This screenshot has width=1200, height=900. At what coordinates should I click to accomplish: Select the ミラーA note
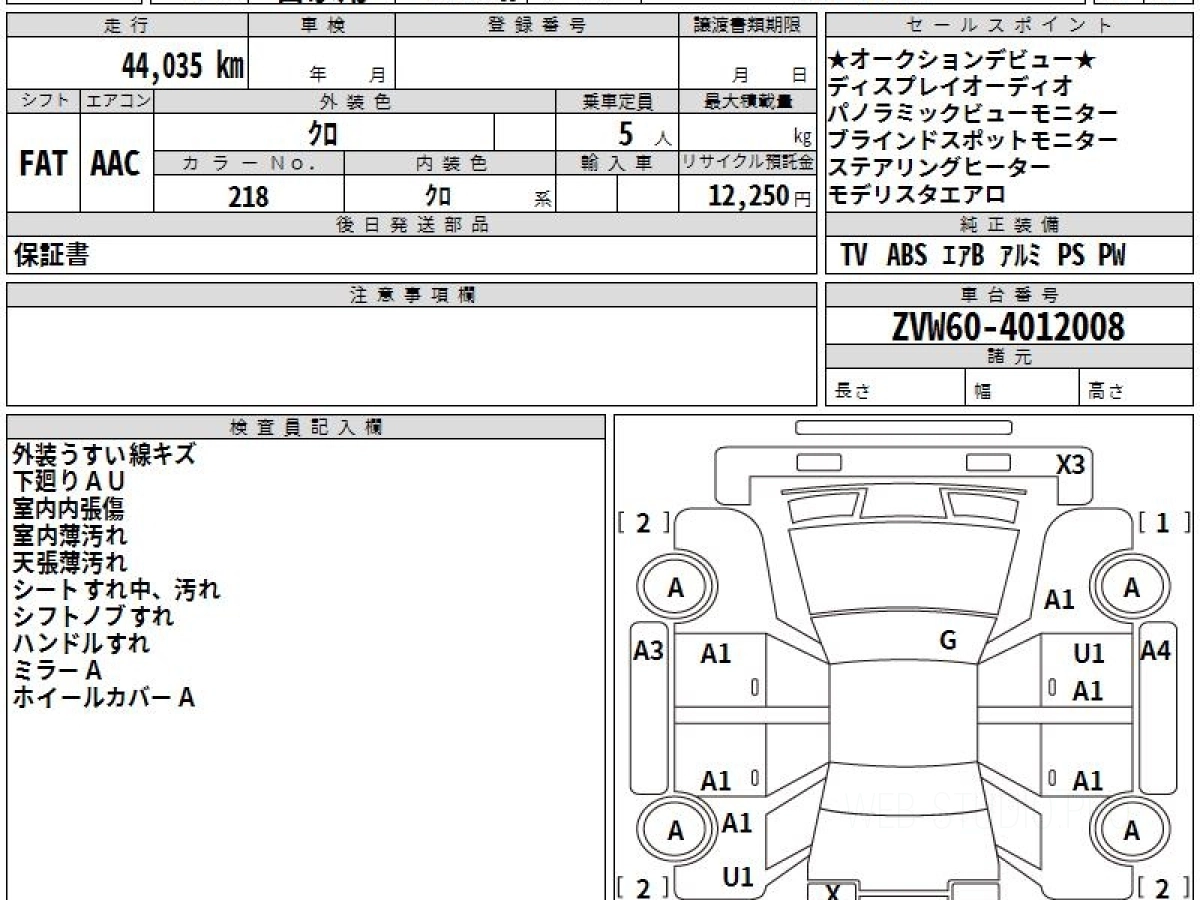57,671
